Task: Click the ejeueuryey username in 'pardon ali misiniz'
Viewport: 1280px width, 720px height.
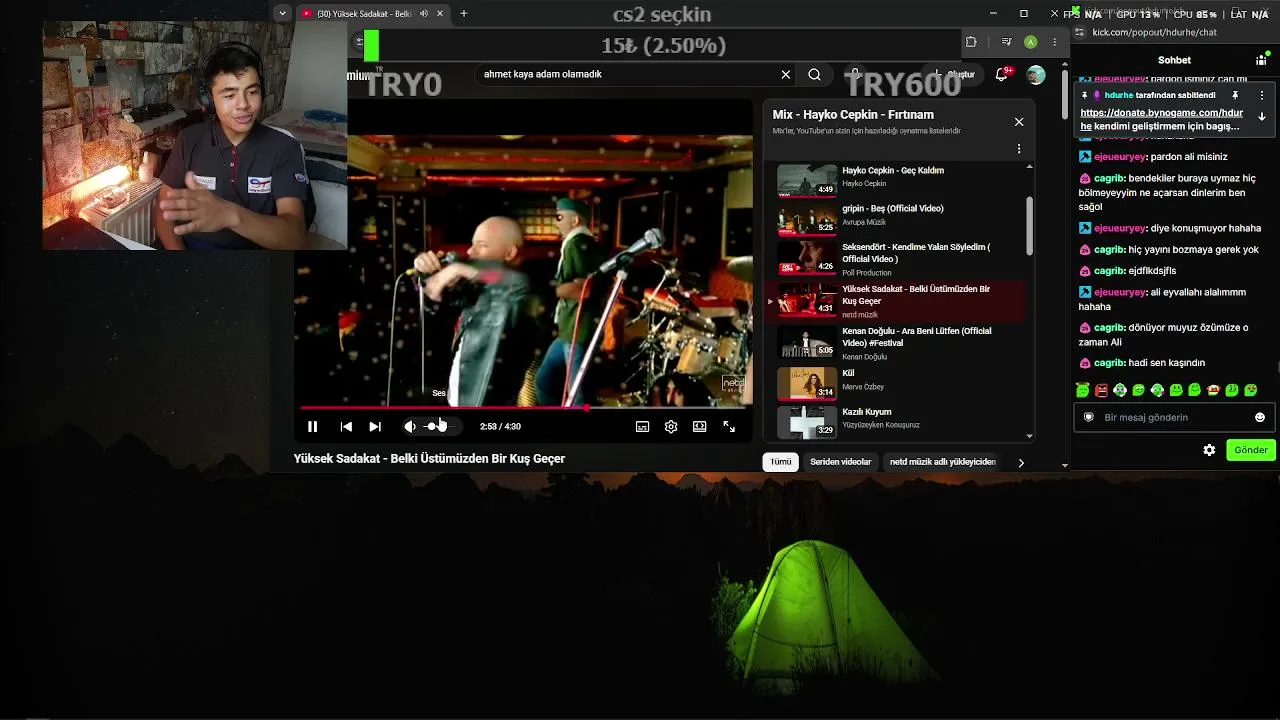Action: pyautogui.click(x=1119, y=157)
